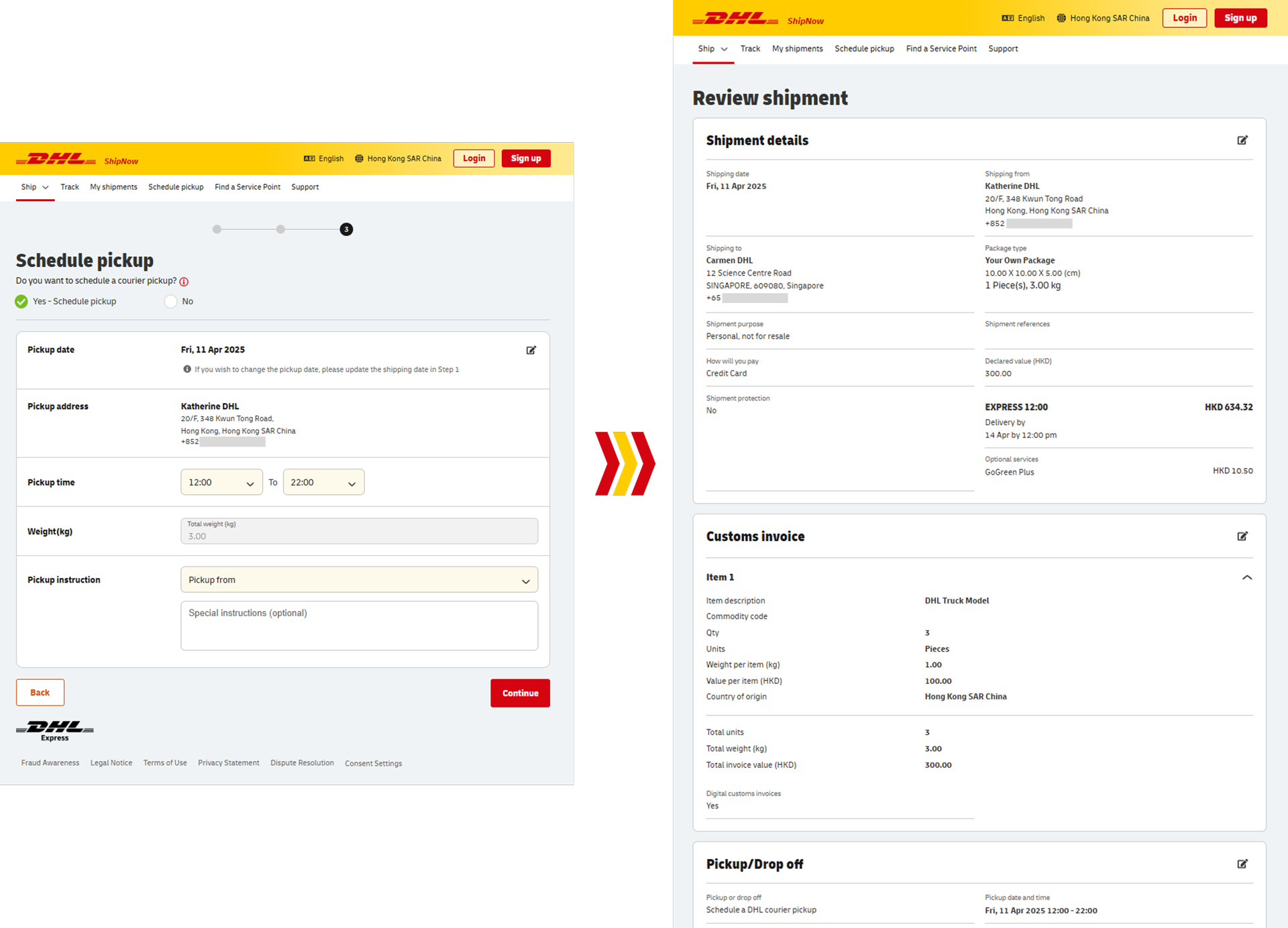
Task: Click DHL Express footer logo
Action: point(55,731)
